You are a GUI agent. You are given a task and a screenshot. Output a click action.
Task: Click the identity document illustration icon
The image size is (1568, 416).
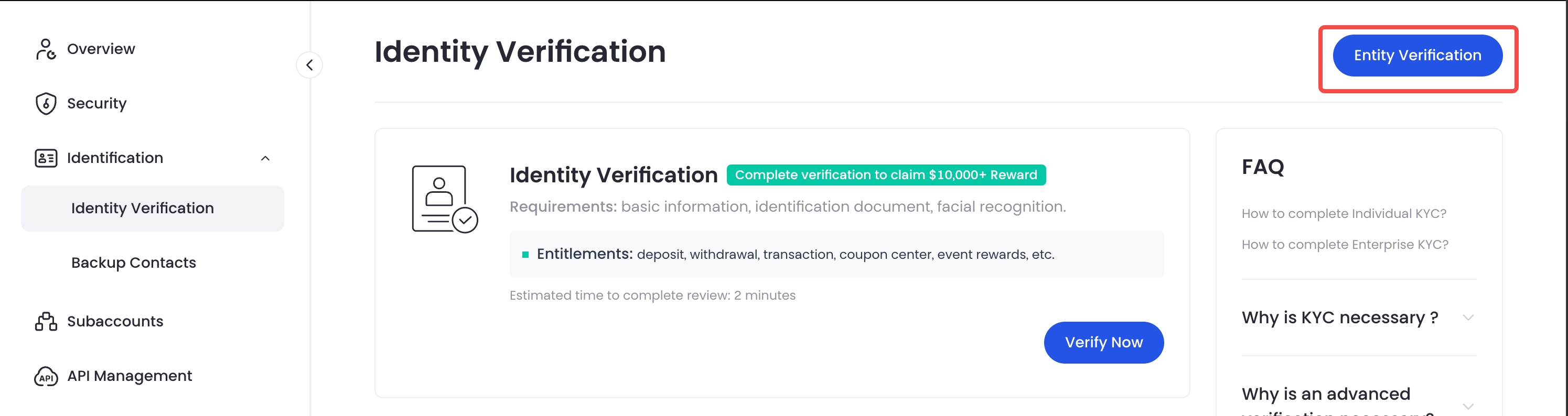click(444, 199)
